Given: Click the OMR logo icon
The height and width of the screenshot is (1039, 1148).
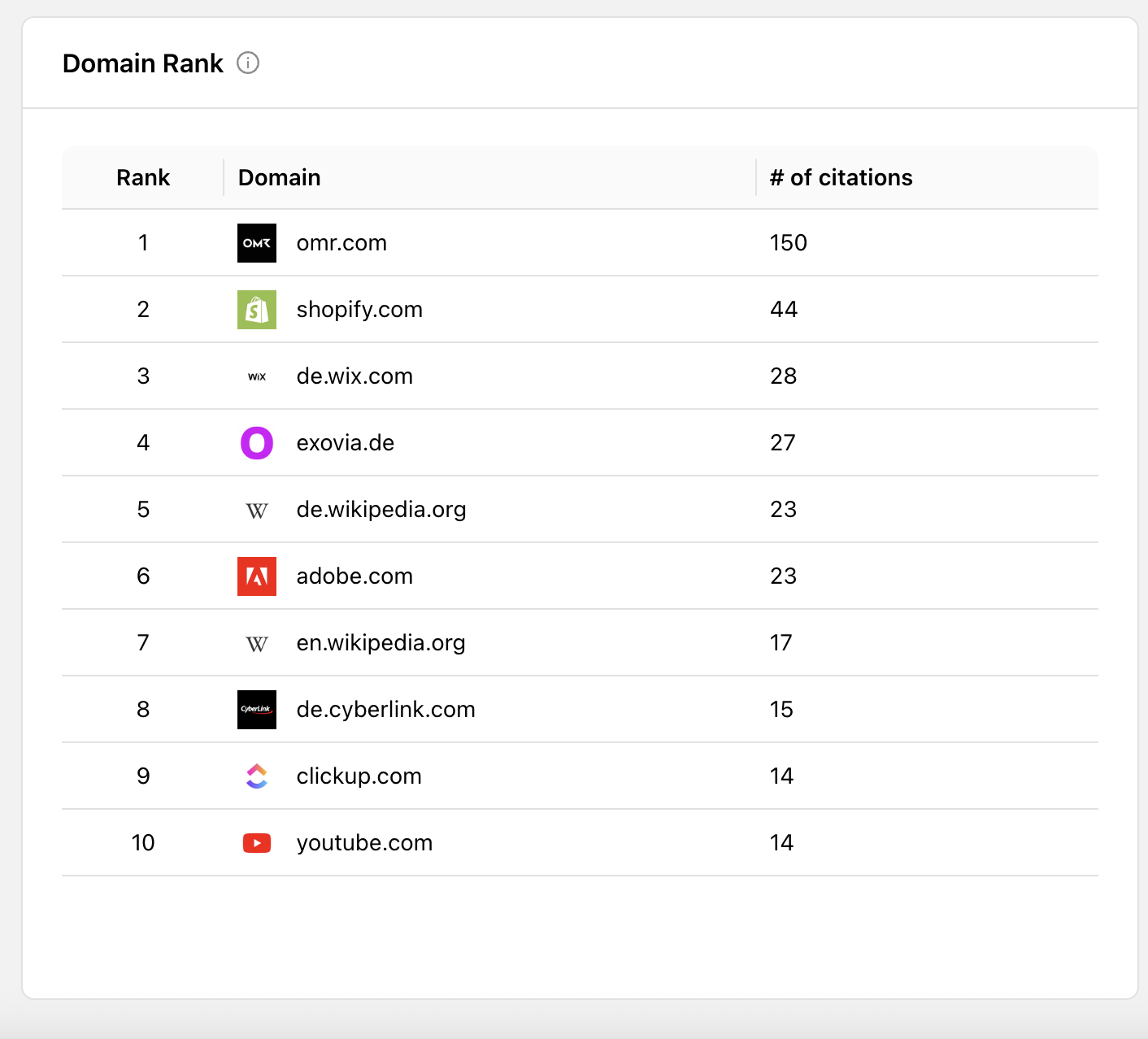Looking at the screenshot, I should [x=257, y=243].
